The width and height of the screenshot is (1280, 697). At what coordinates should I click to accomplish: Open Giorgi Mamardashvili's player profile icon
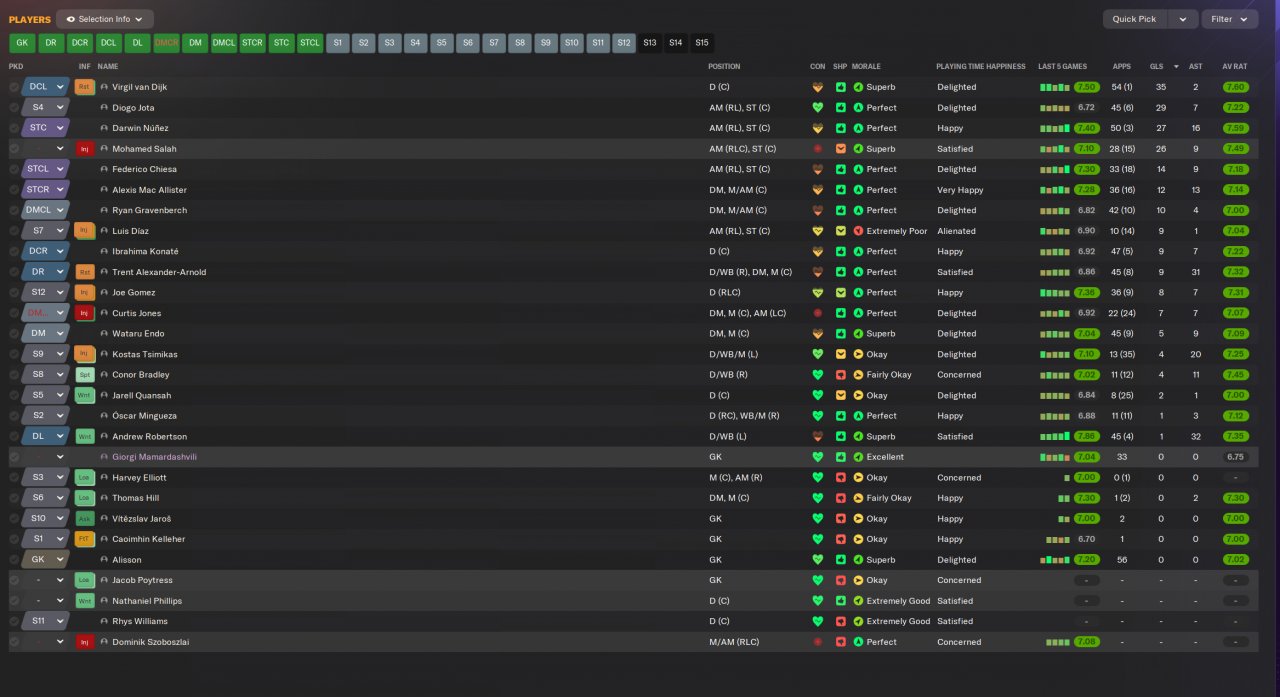[104, 457]
